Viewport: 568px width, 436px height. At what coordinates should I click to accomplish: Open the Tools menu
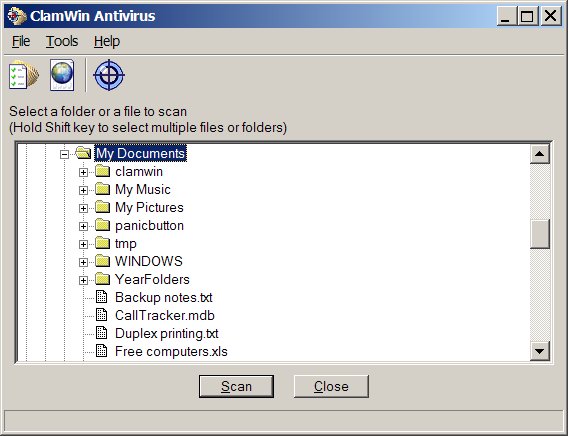(62, 41)
